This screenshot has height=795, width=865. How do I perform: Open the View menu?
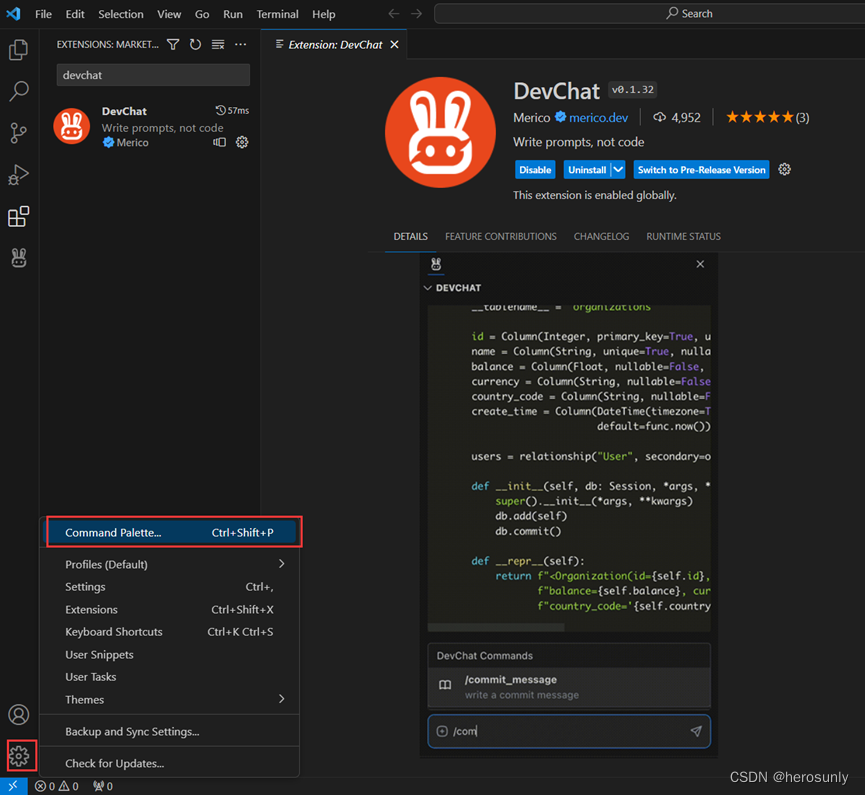(169, 14)
